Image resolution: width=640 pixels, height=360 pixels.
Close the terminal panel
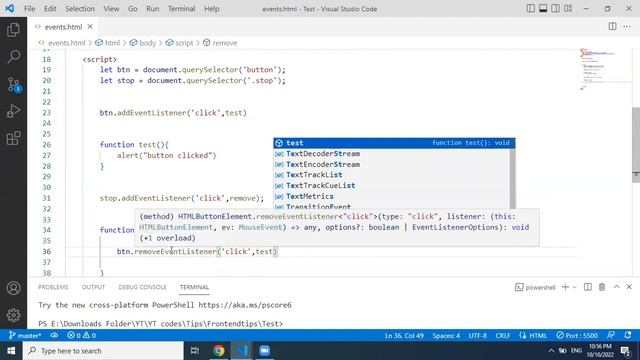click(x=629, y=287)
